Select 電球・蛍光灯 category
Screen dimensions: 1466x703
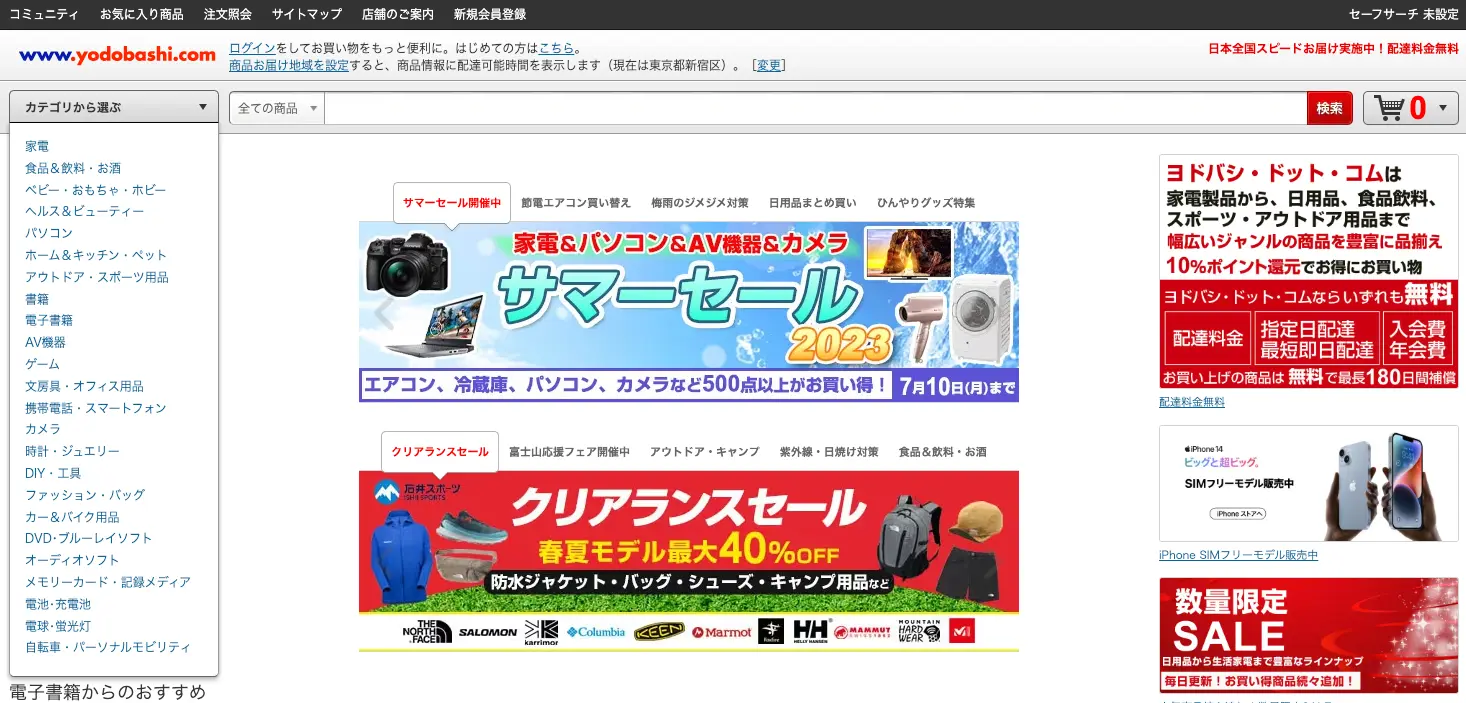[58, 626]
